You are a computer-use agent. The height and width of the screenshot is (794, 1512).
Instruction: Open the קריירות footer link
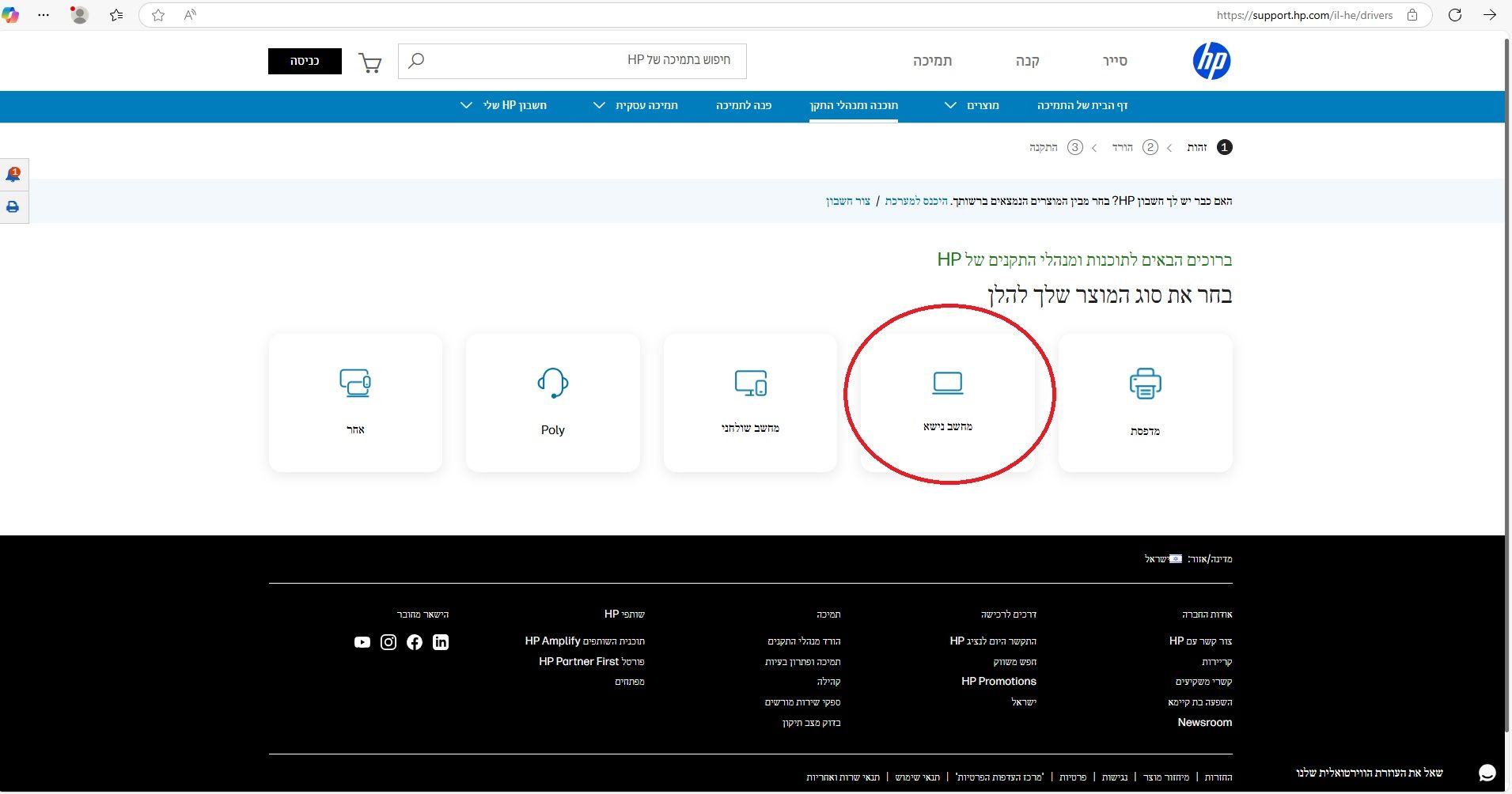1217,662
